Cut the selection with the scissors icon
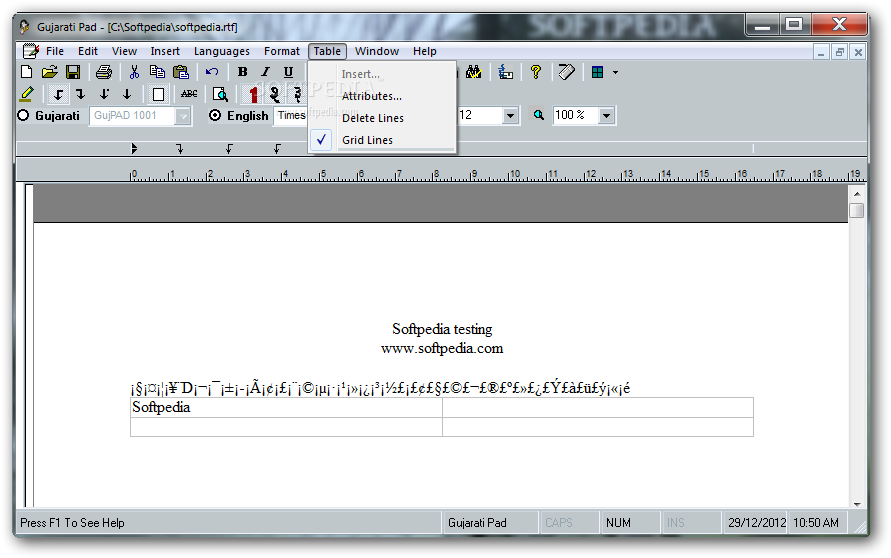Viewport: 891px width, 558px height. (x=134, y=72)
